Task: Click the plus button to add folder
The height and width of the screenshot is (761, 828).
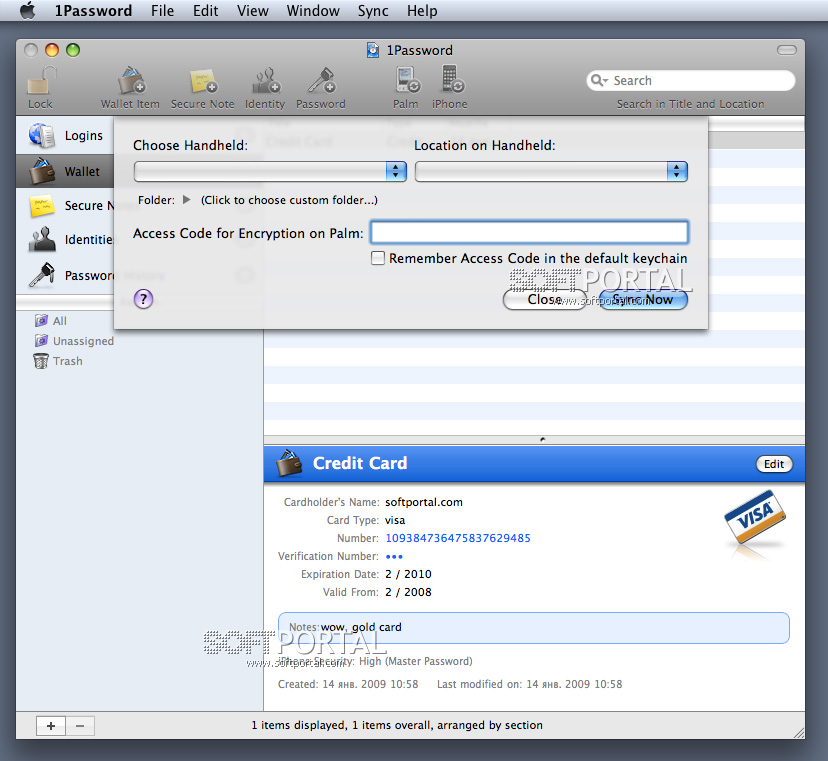Action: pos(51,726)
